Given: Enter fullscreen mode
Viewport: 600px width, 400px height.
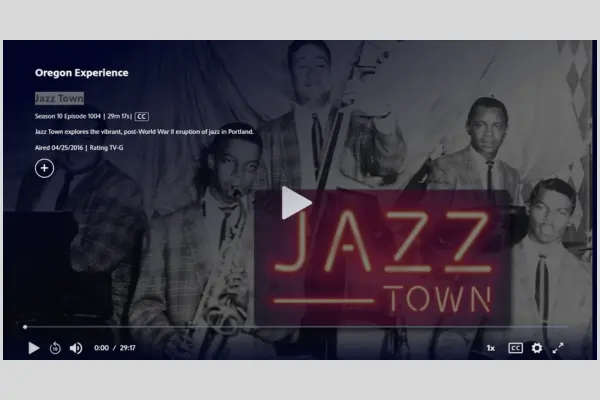Looking at the screenshot, I should point(558,348).
